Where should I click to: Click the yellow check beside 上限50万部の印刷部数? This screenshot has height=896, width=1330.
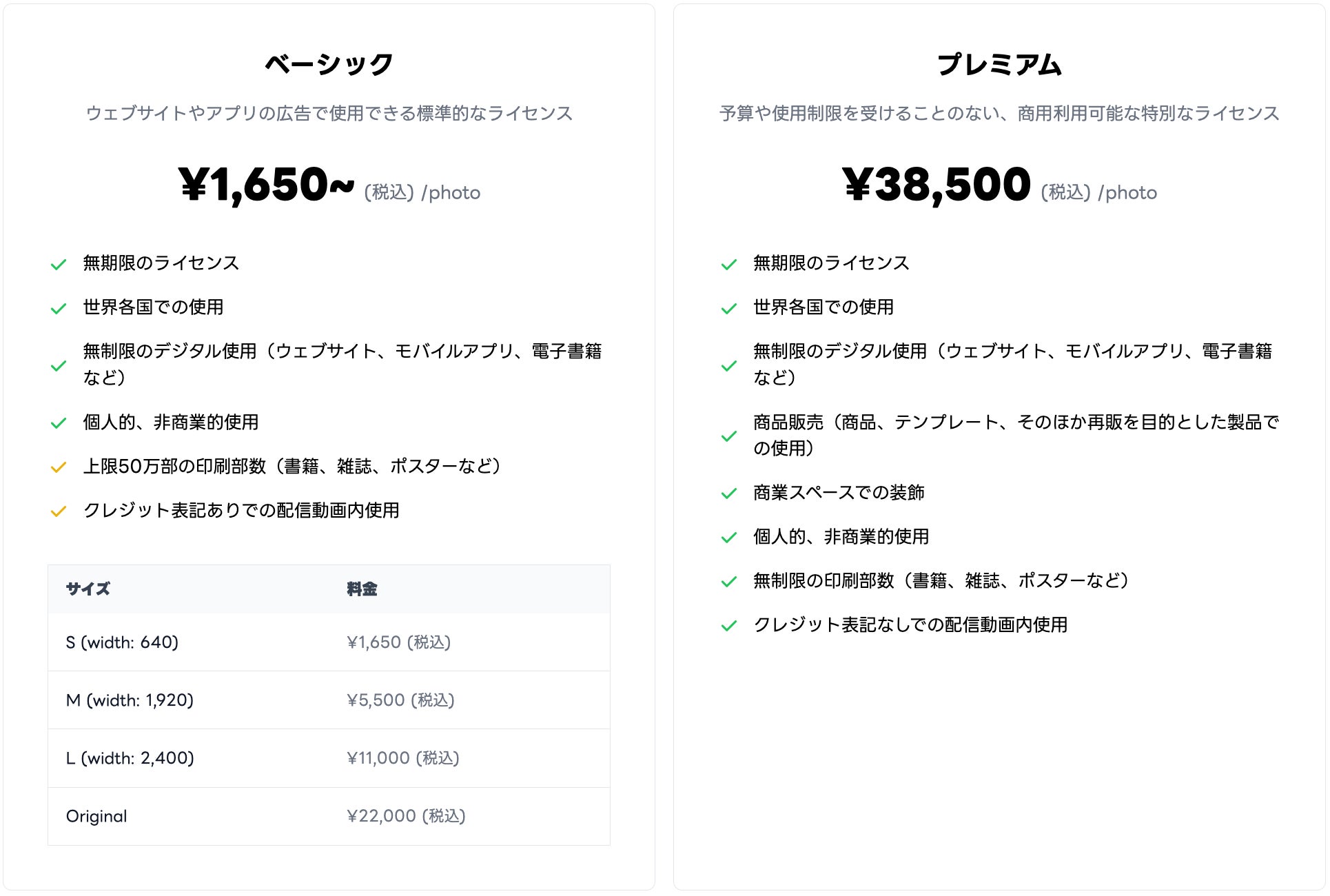point(59,467)
